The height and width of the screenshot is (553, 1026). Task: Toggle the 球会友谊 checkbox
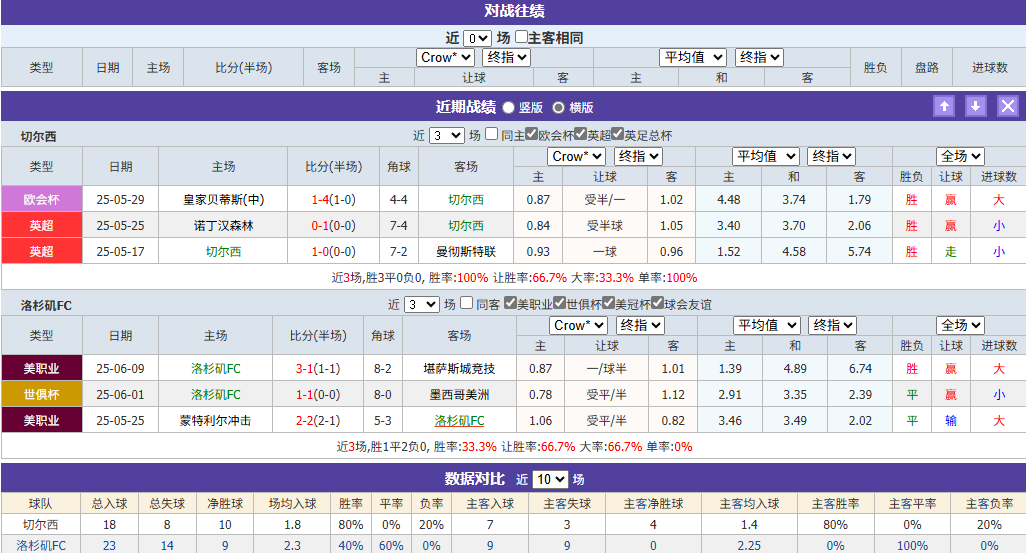657,304
